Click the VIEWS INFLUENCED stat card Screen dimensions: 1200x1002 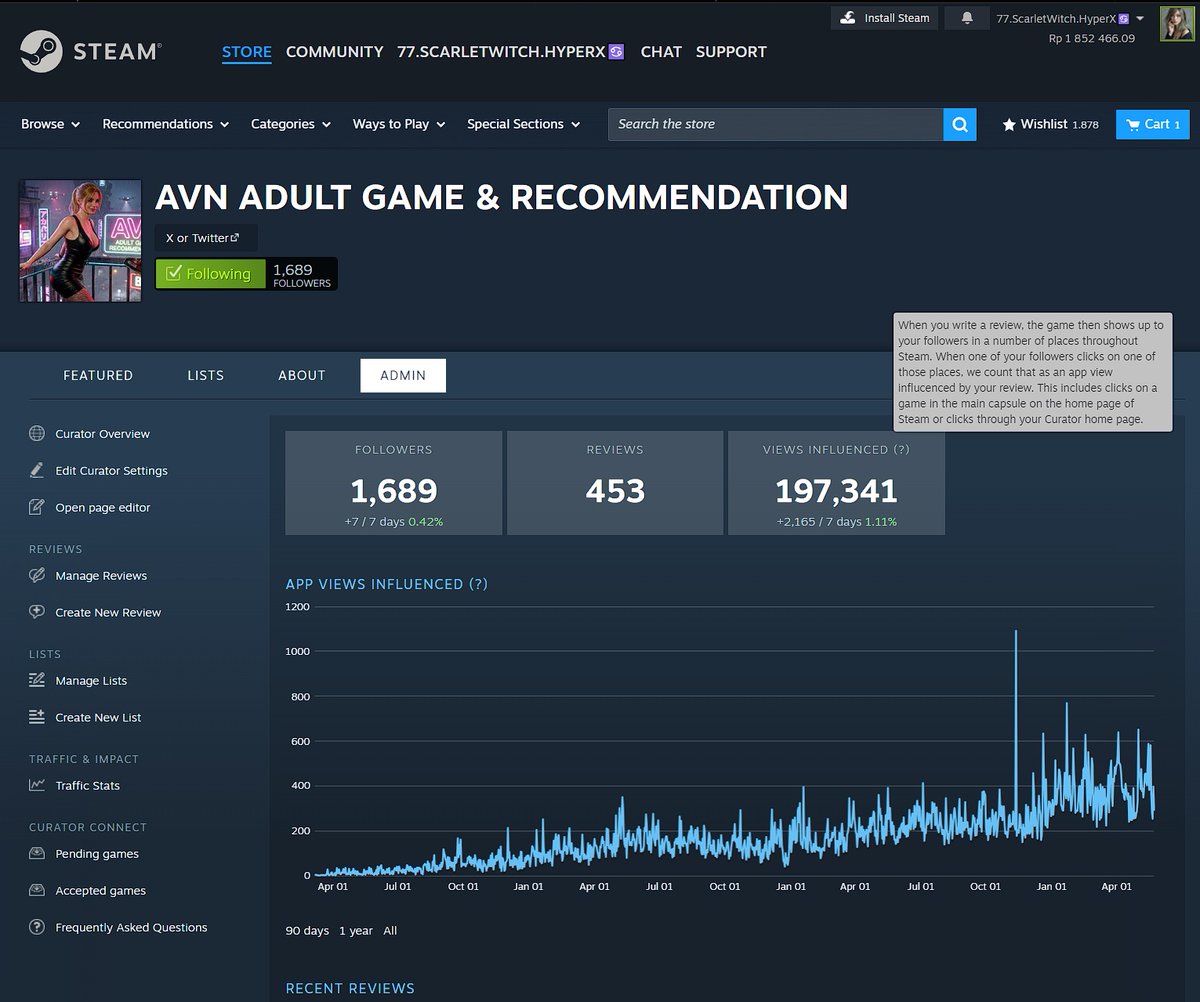pyautogui.click(x=836, y=483)
